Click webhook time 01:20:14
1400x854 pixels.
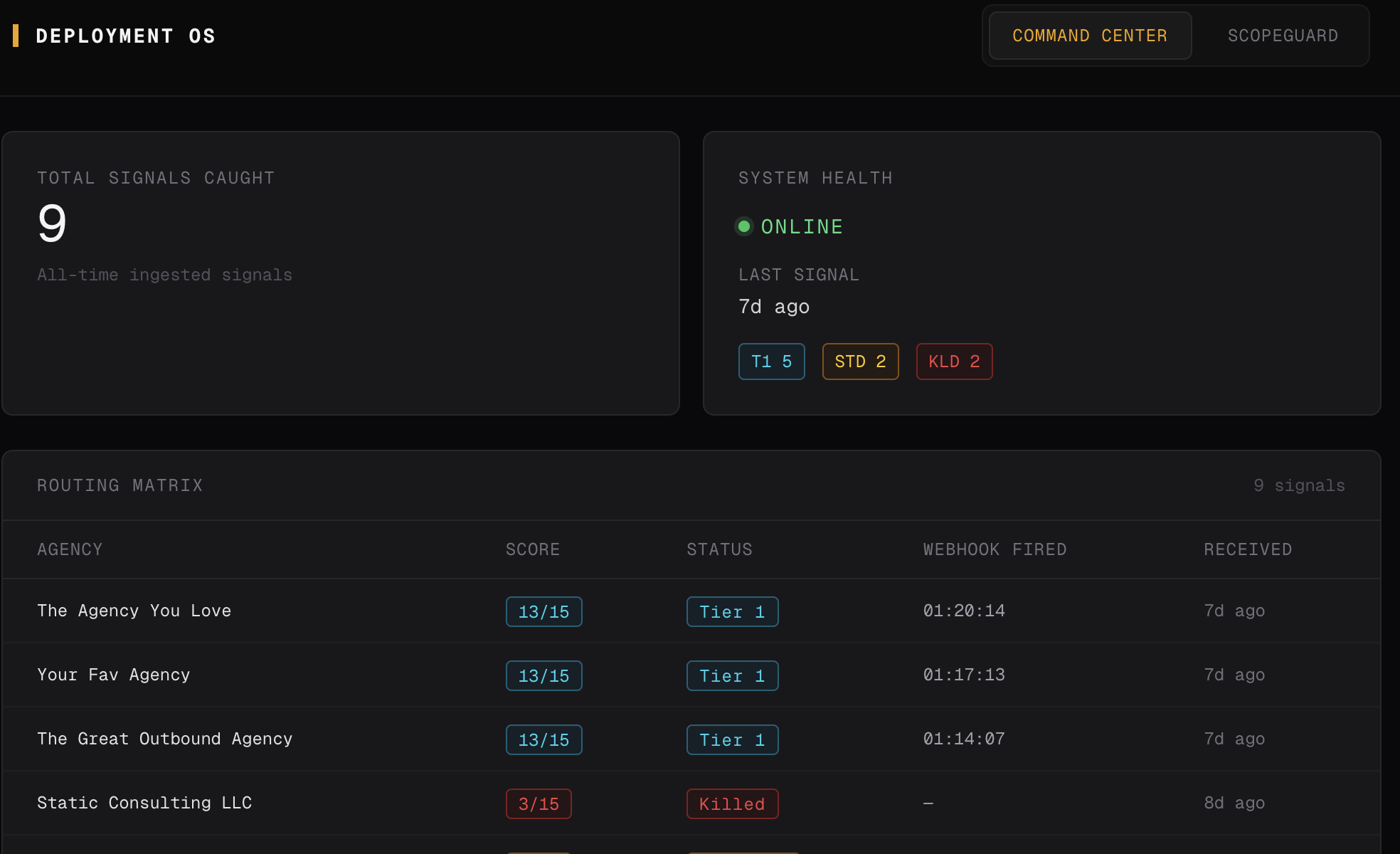coord(964,611)
